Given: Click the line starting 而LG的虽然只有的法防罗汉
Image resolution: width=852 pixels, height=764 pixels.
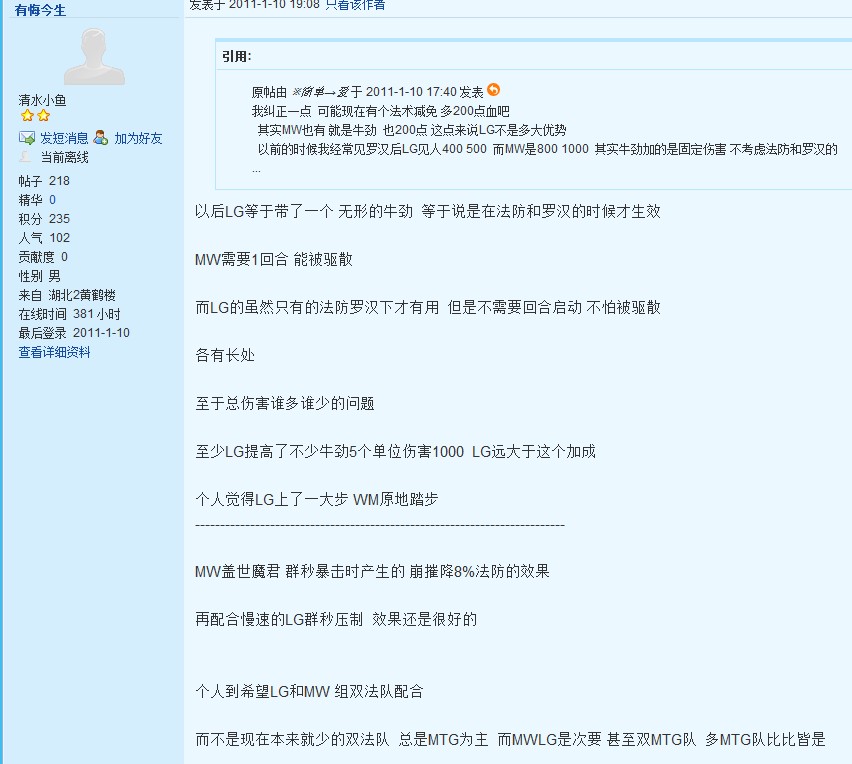Looking at the screenshot, I should coord(428,308).
